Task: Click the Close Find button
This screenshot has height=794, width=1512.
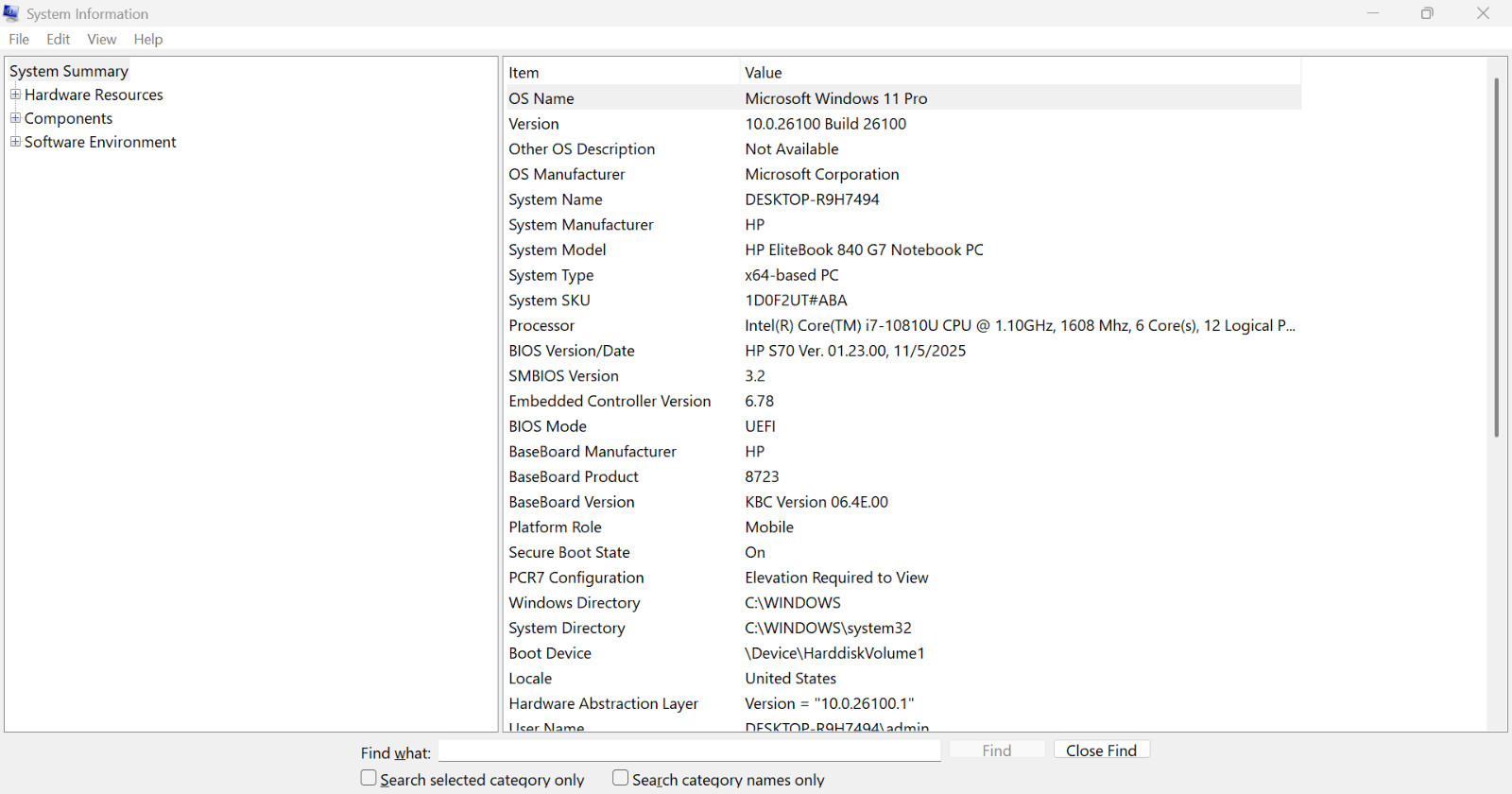Action: (1102, 750)
